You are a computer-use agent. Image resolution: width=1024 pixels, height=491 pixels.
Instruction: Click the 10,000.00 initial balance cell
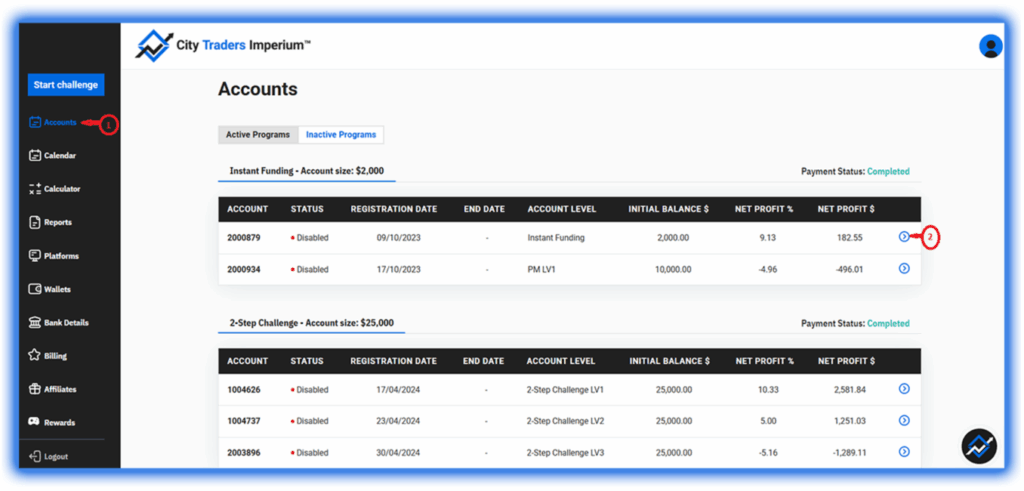(x=673, y=269)
